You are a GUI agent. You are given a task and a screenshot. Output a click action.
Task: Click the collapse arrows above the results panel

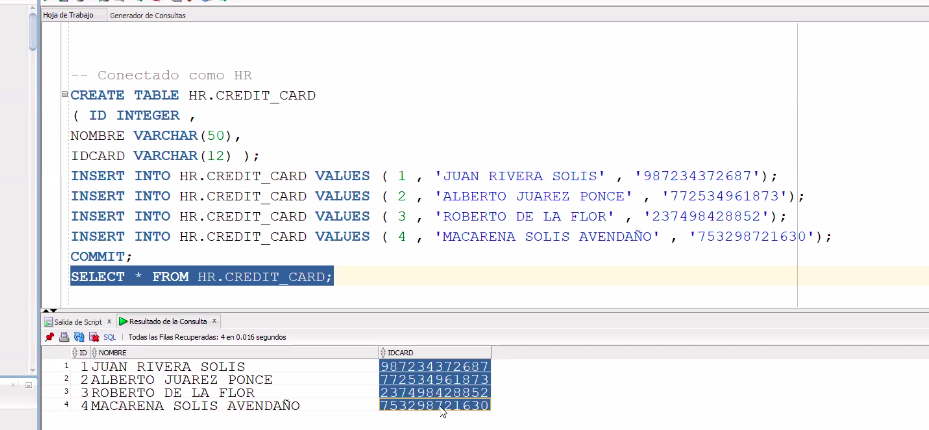[46, 310]
